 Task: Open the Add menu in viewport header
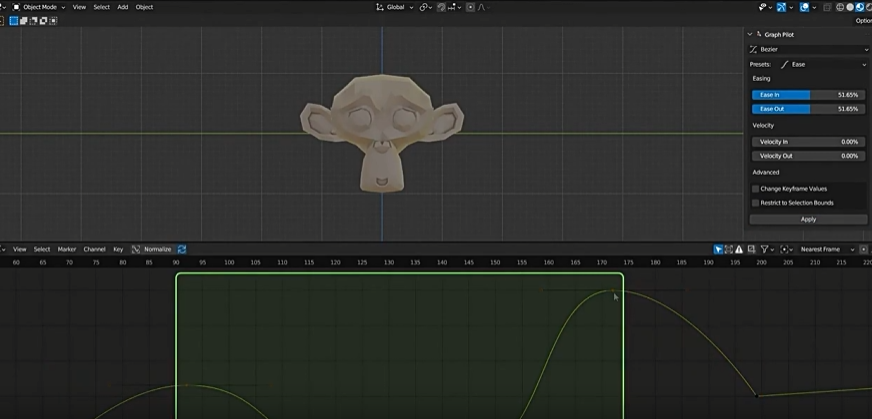point(122,7)
